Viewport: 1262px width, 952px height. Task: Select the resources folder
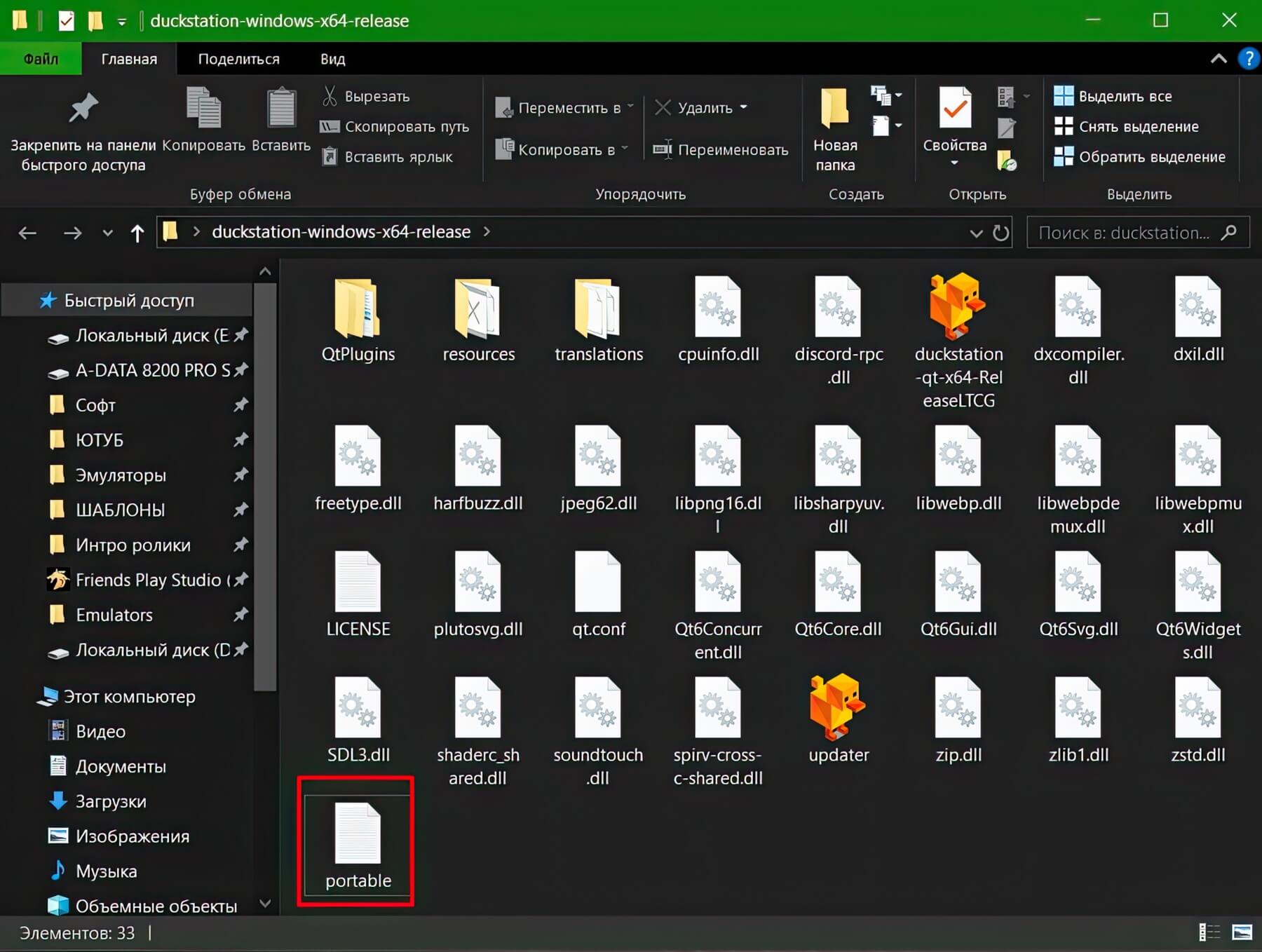click(478, 320)
